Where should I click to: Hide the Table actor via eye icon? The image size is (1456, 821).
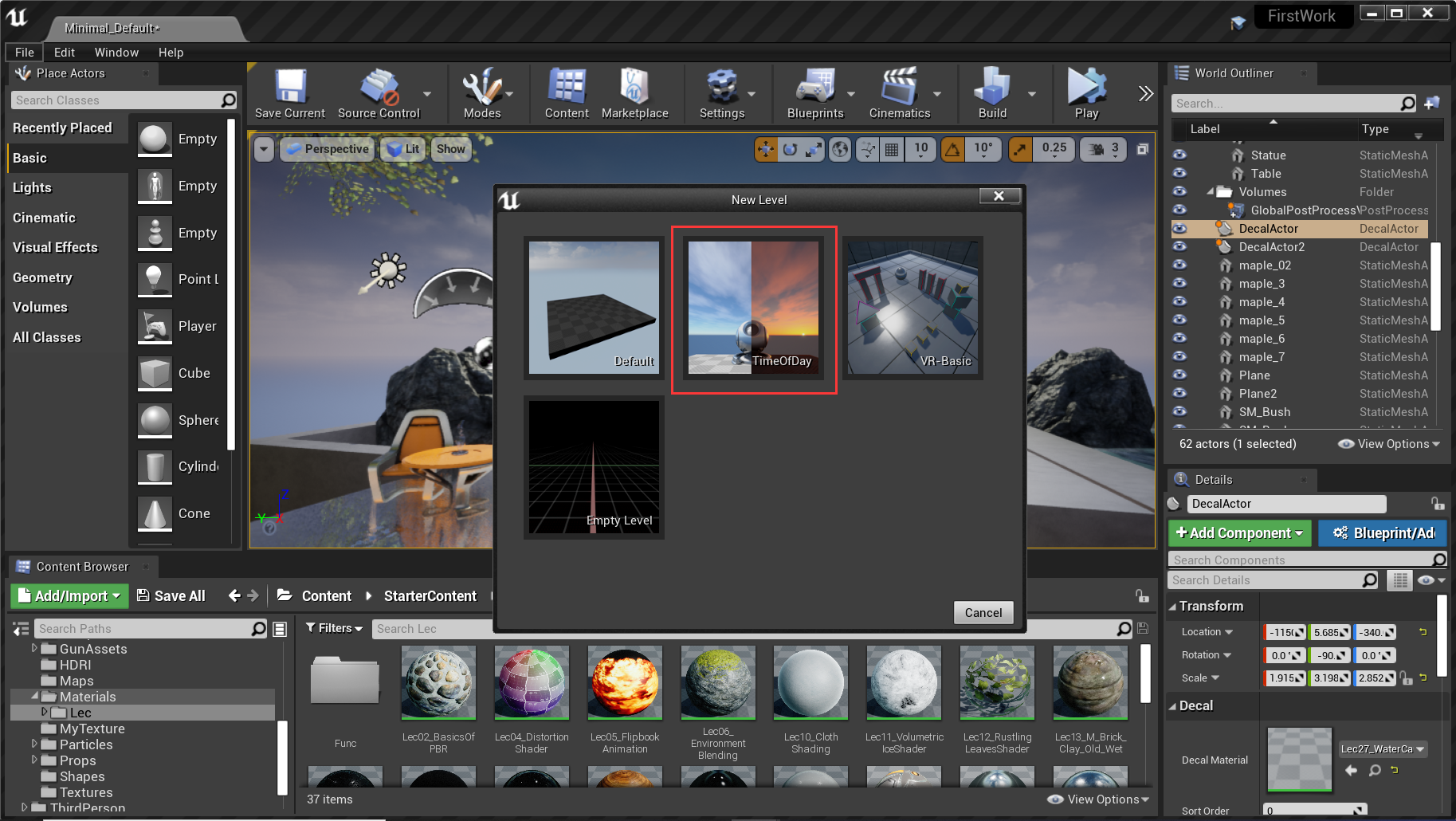tap(1179, 173)
